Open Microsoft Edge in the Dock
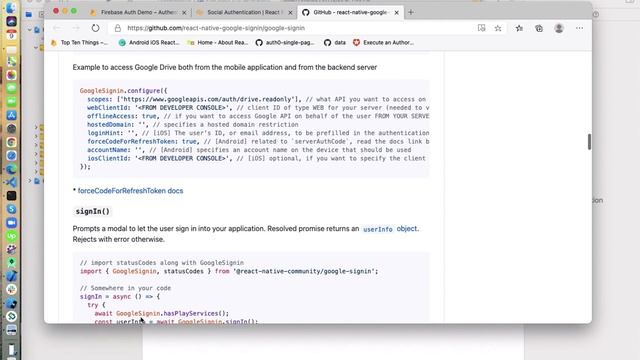The width and height of the screenshot is (640, 360). pyautogui.click(x=11, y=169)
